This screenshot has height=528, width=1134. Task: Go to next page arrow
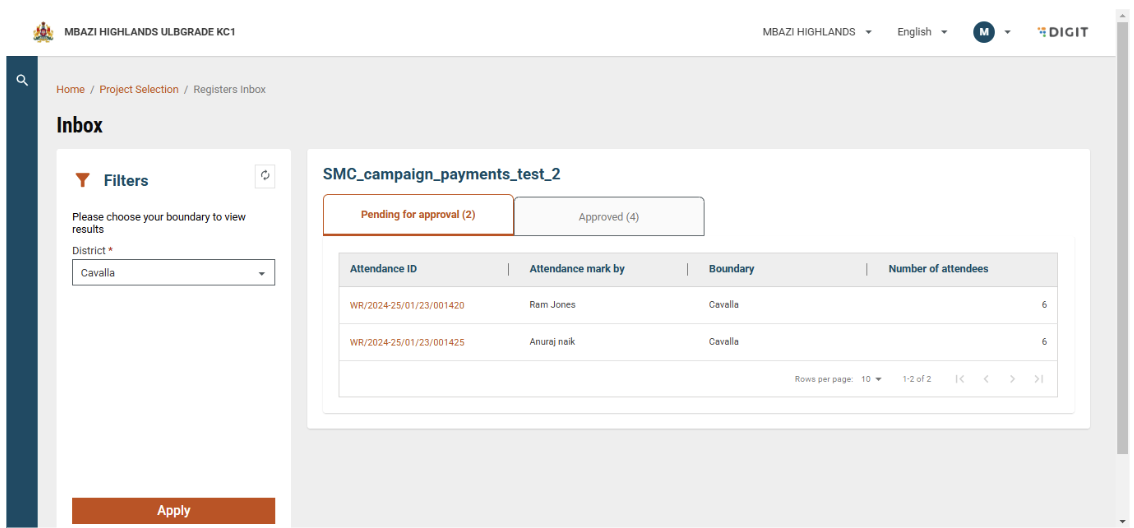point(1012,379)
